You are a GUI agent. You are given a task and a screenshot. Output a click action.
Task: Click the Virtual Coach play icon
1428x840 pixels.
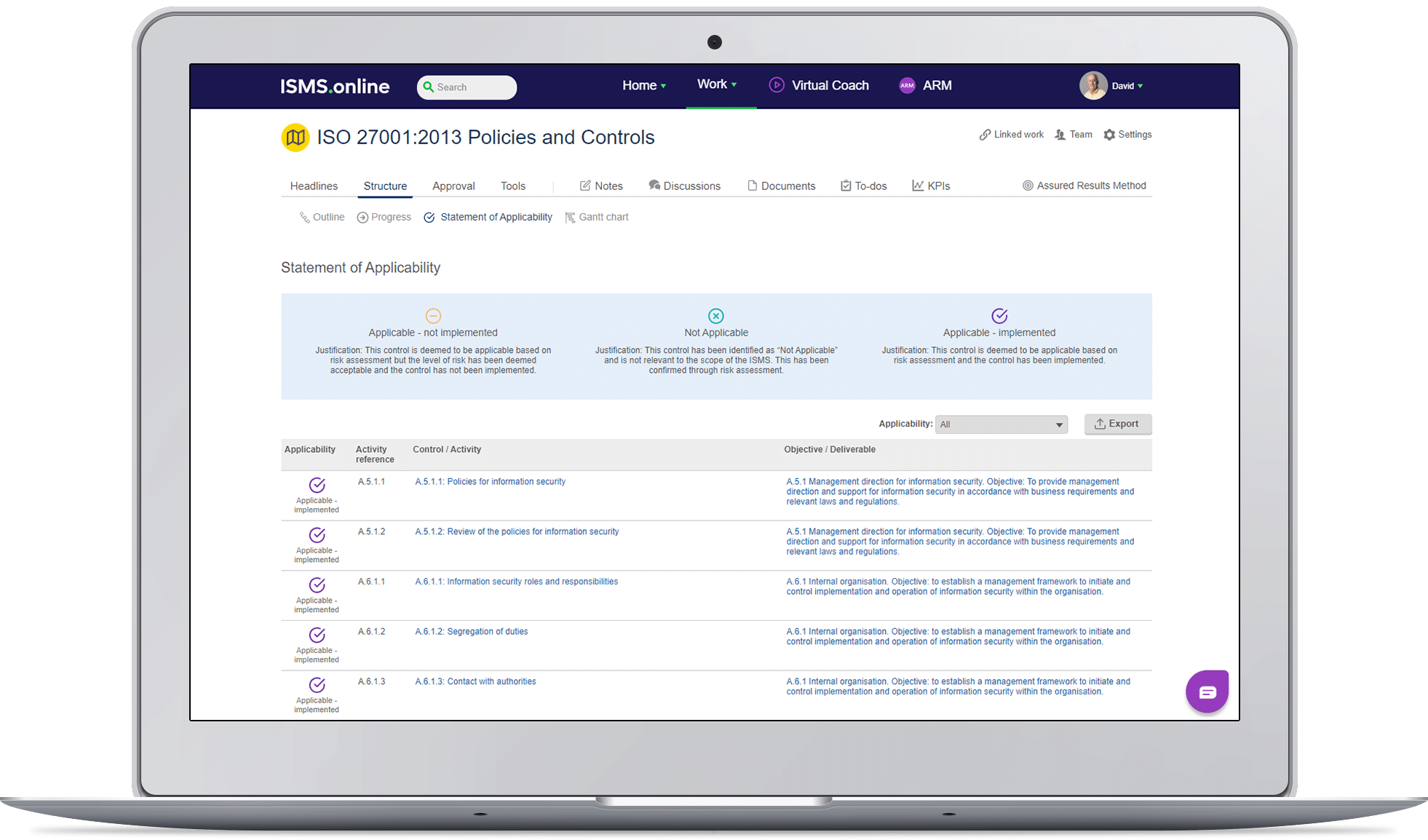pyautogui.click(x=777, y=85)
